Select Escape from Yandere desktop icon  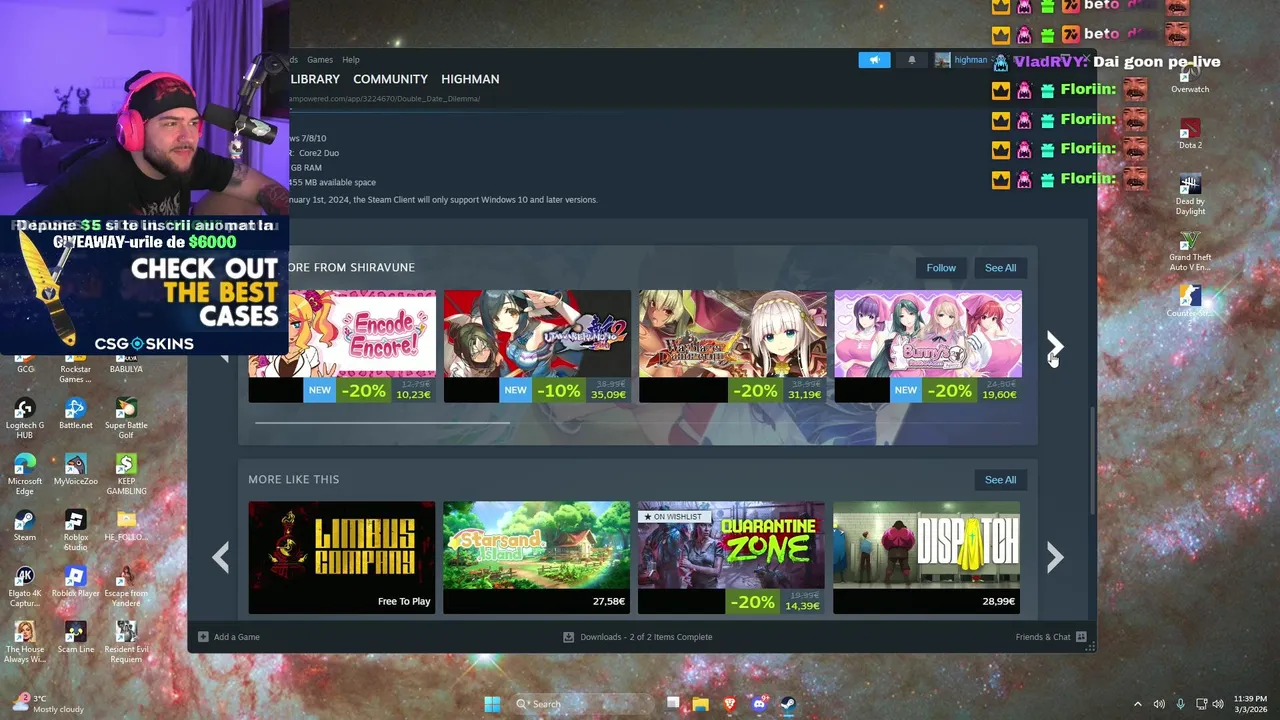point(126,586)
